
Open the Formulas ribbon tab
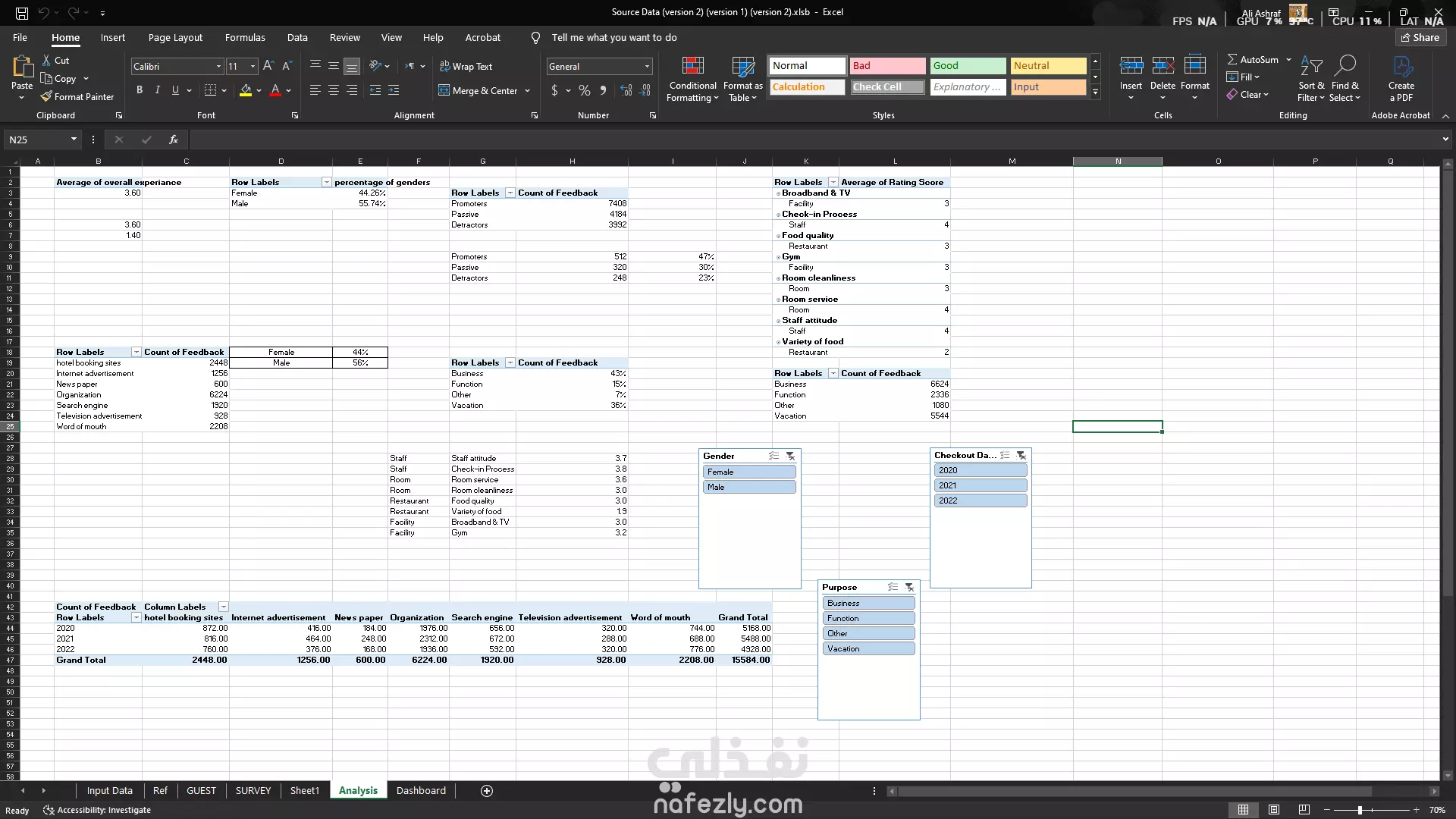tap(245, 37)
